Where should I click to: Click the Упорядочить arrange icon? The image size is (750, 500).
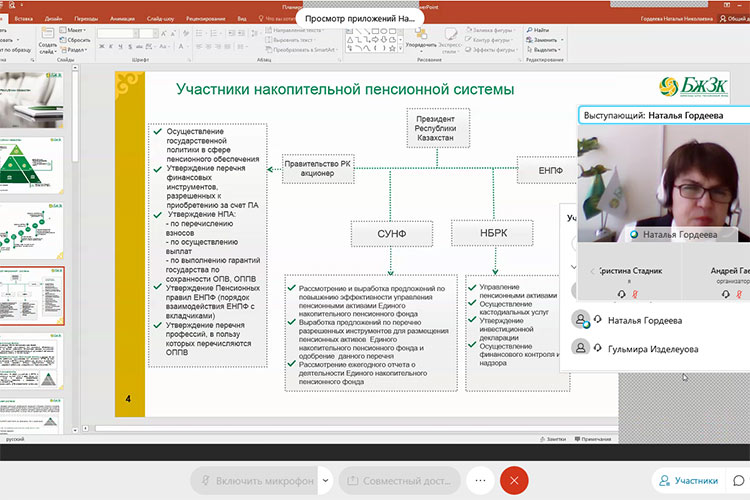tap(422, 34)
